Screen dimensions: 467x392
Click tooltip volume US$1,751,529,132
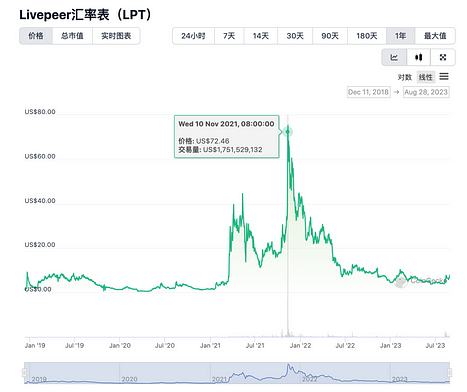(233, 150)
